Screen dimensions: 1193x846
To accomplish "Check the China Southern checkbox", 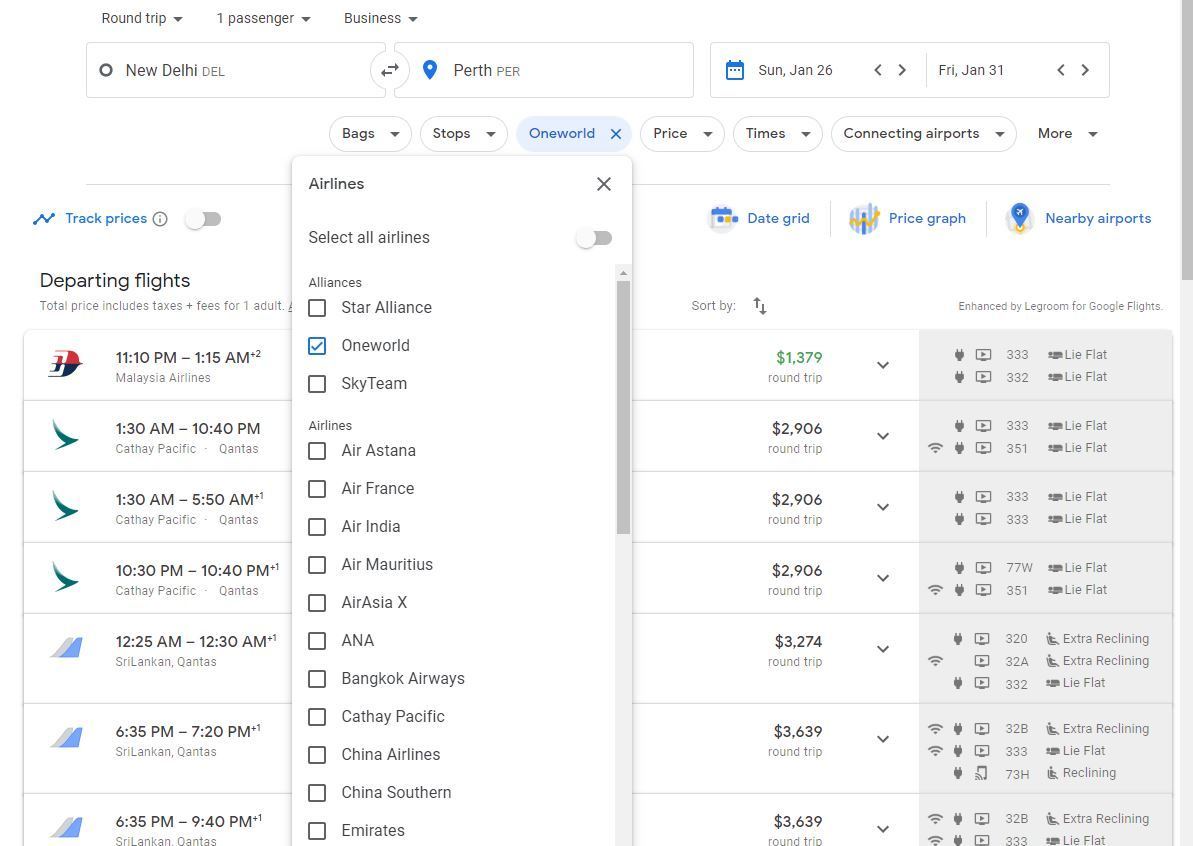I will point(317,794).
